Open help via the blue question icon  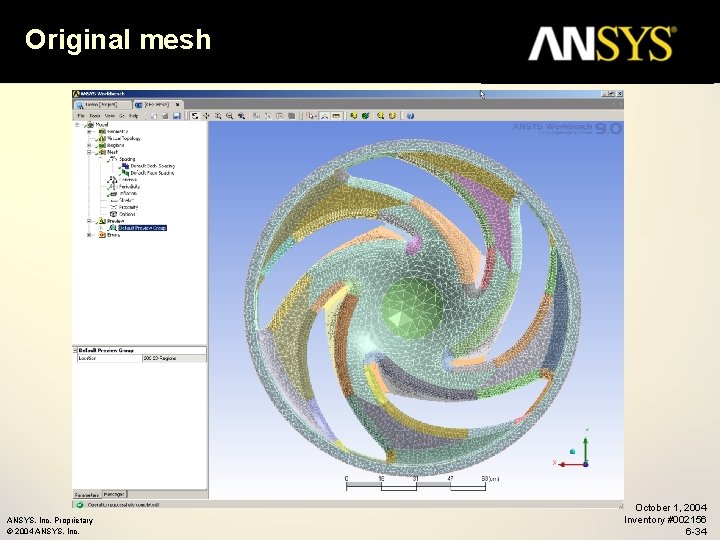coord(411,116)
